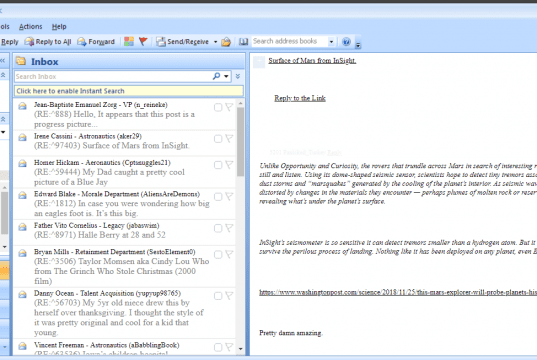Click the Reply to All toolbar button
The width and height of the screenshot is (537, 360).
48,42
